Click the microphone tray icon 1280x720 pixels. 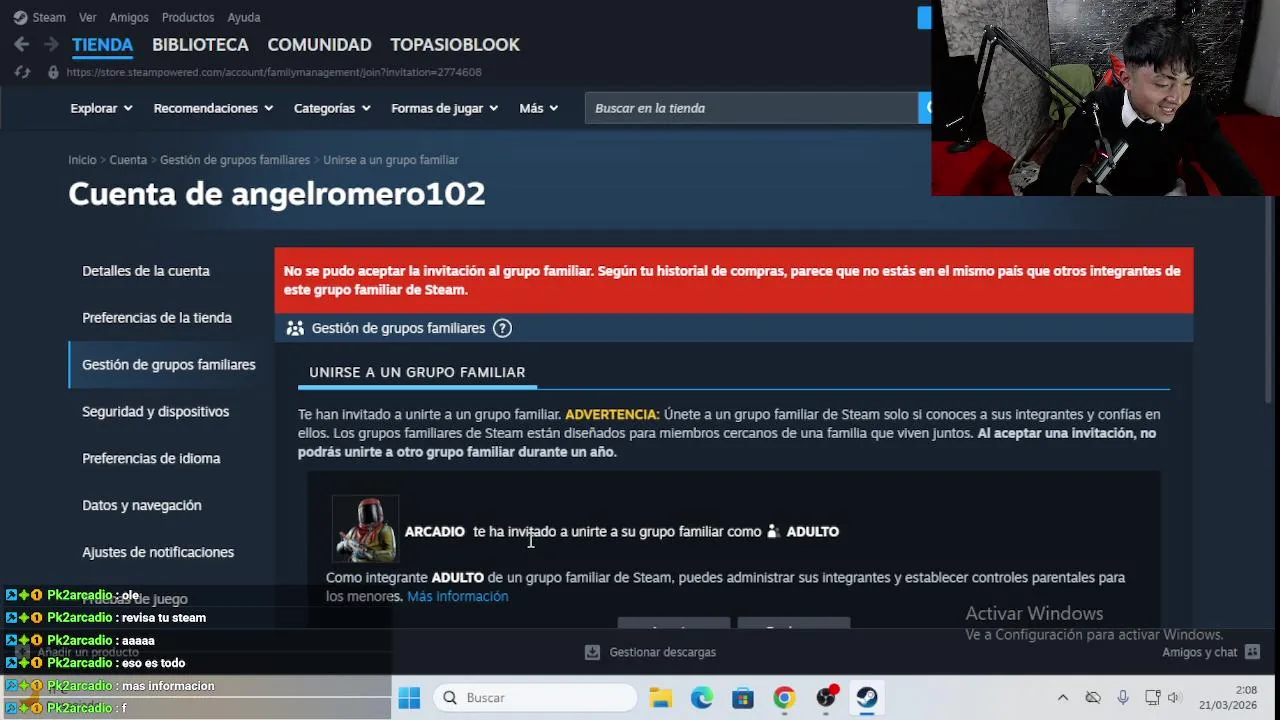click(1123, 697)
